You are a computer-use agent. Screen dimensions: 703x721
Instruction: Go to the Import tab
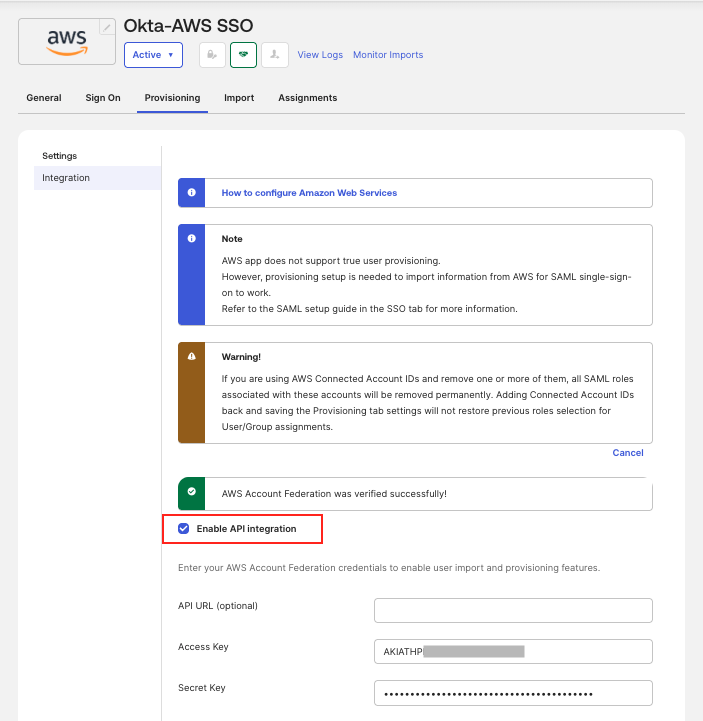(239, 98)
